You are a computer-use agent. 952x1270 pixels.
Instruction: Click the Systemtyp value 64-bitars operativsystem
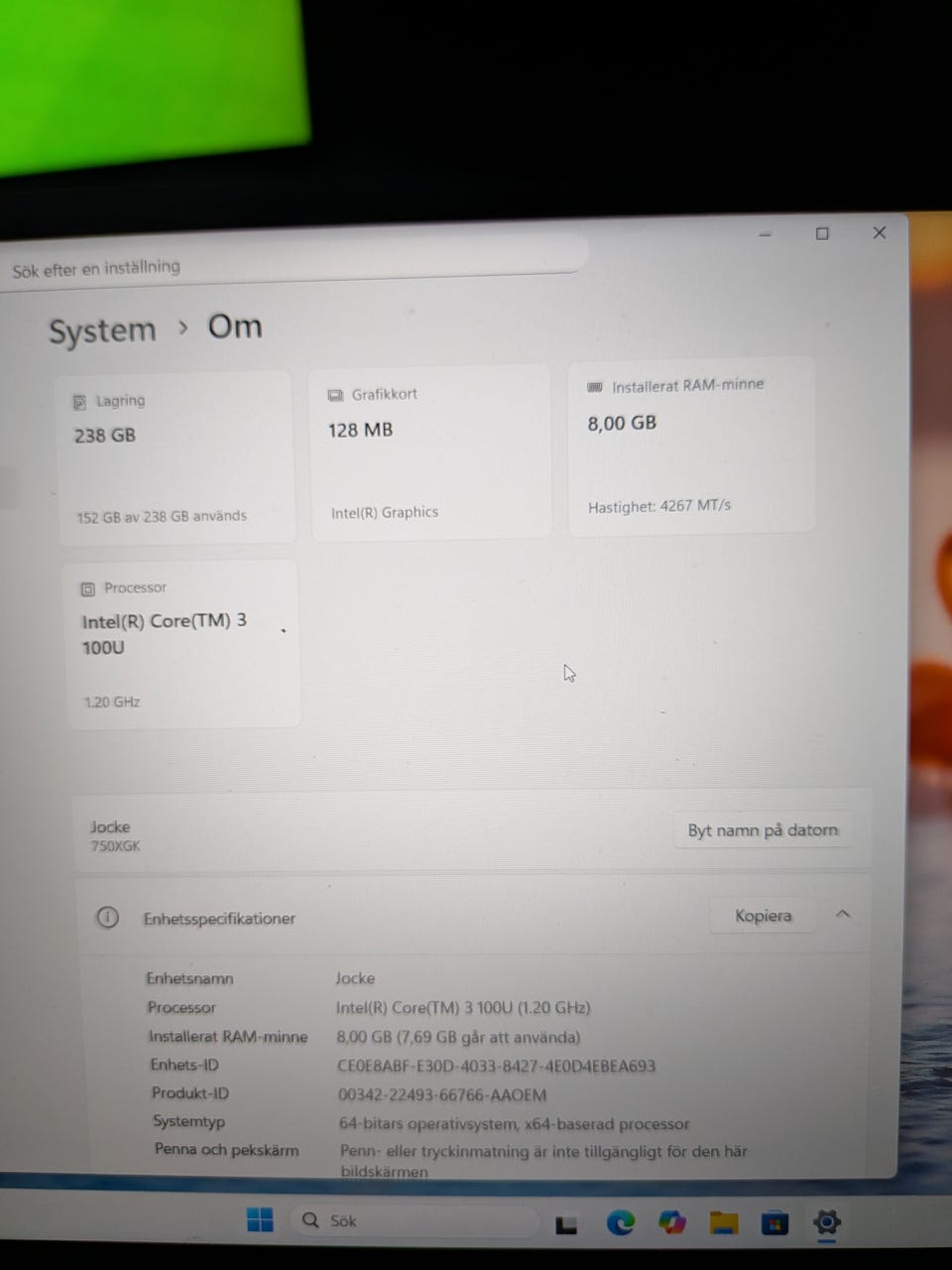tap(514, 1124)
